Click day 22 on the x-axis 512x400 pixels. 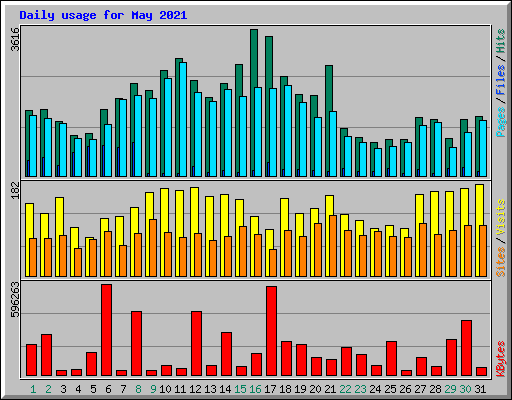(345, 389)
